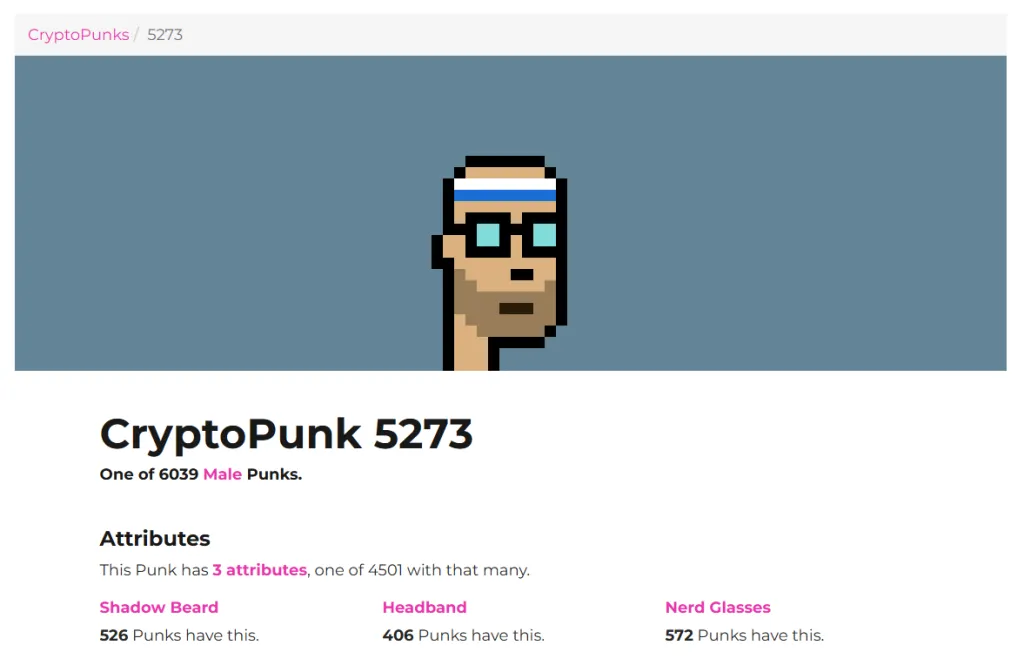The image size is (1024, 672).
Task: Click the 5273 breadcrumb item
Action: click(165, 35)
